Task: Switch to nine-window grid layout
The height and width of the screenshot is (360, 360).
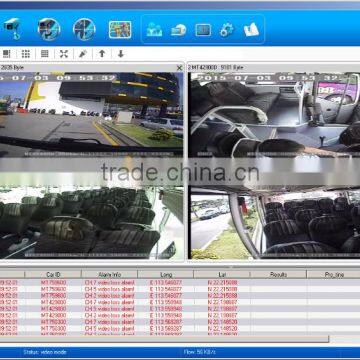Action: click(26, 54)
